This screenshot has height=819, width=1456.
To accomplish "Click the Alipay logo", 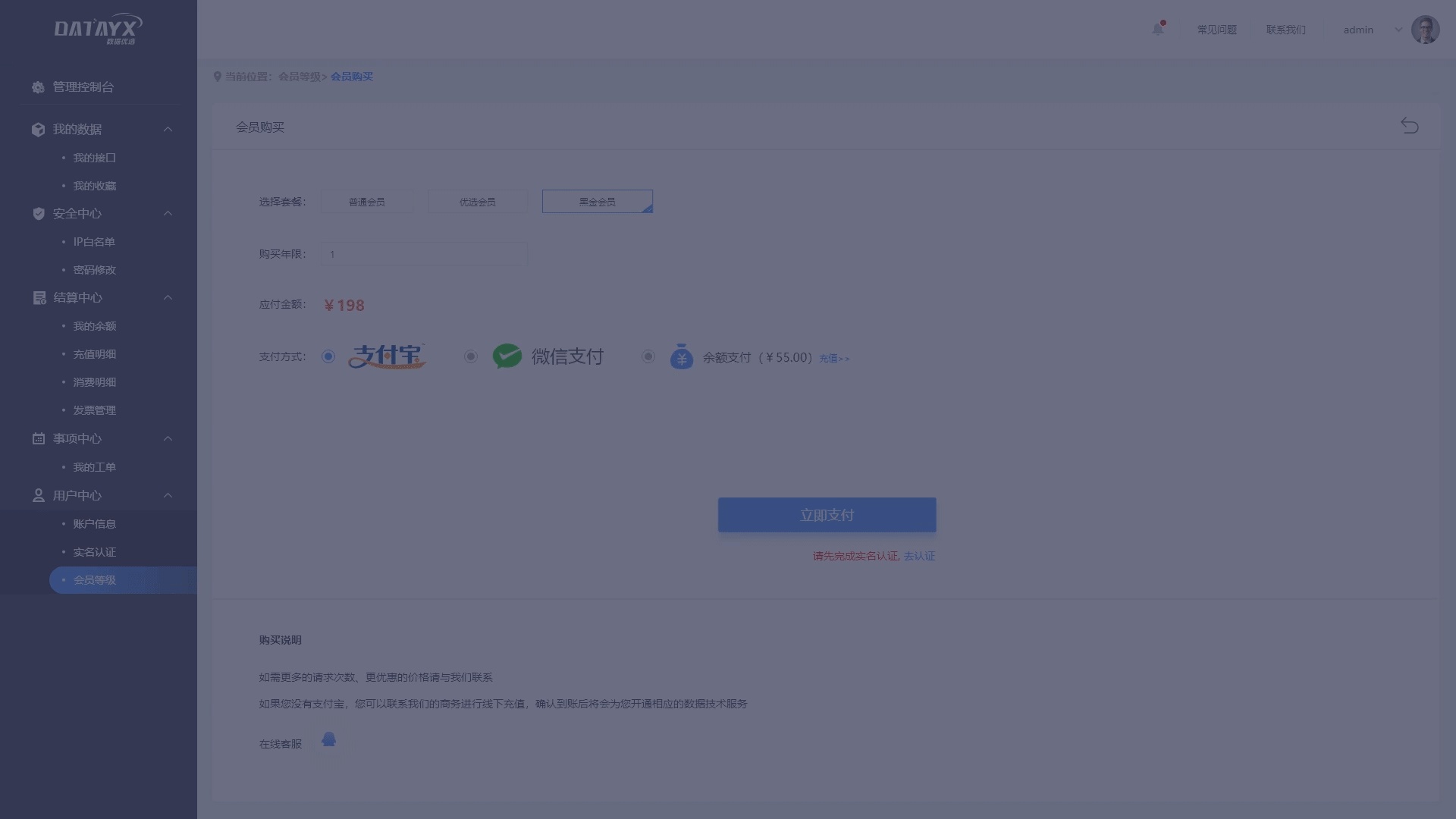I will pos(387,356).
